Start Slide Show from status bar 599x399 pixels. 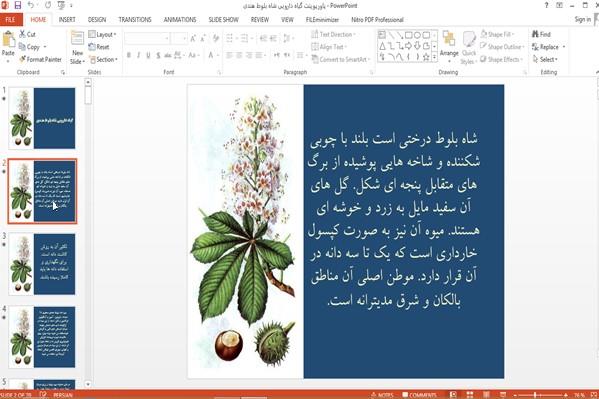[503, 395]
